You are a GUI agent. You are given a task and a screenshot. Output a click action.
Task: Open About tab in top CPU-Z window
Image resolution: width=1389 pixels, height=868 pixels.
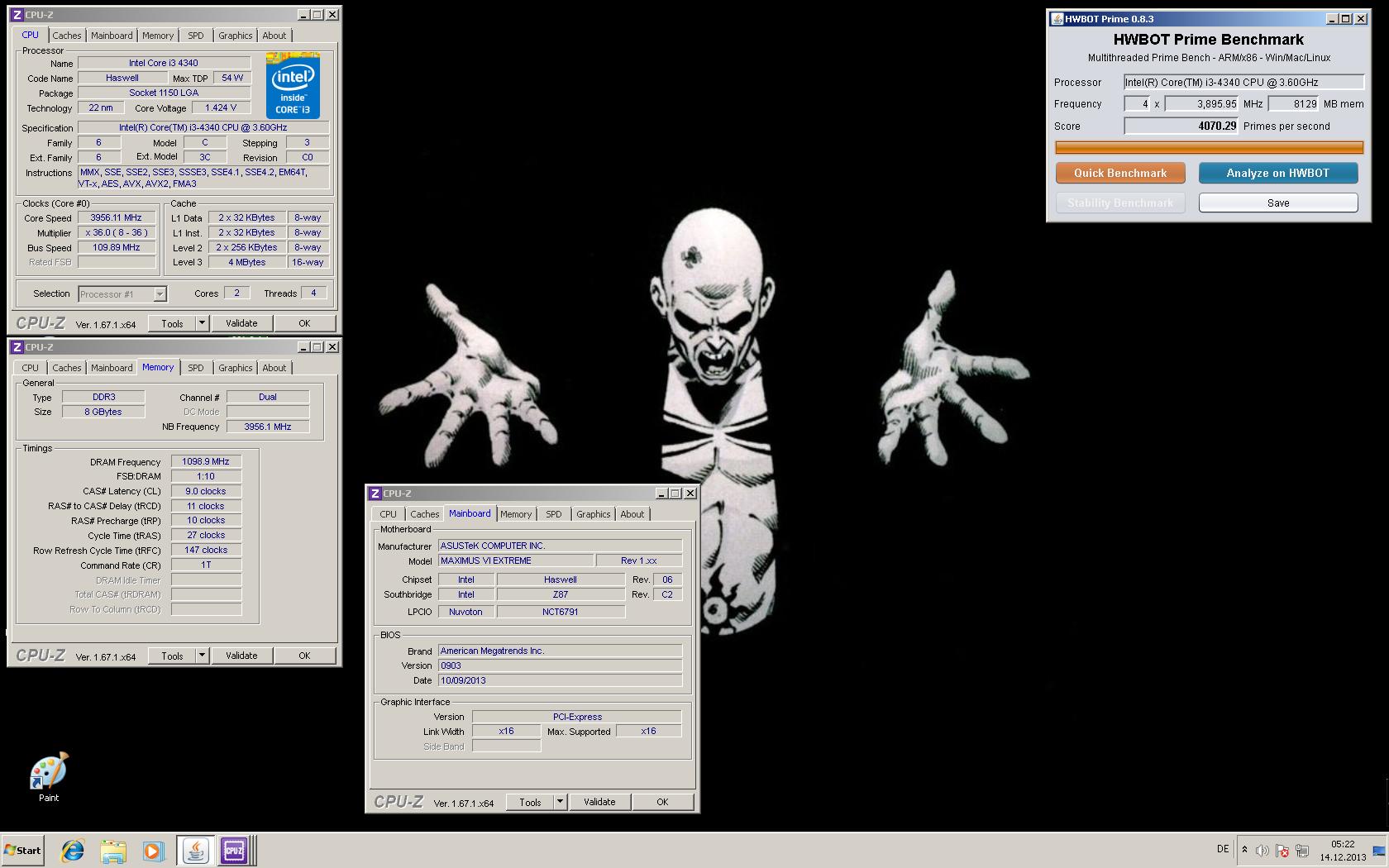coord(274,36)
